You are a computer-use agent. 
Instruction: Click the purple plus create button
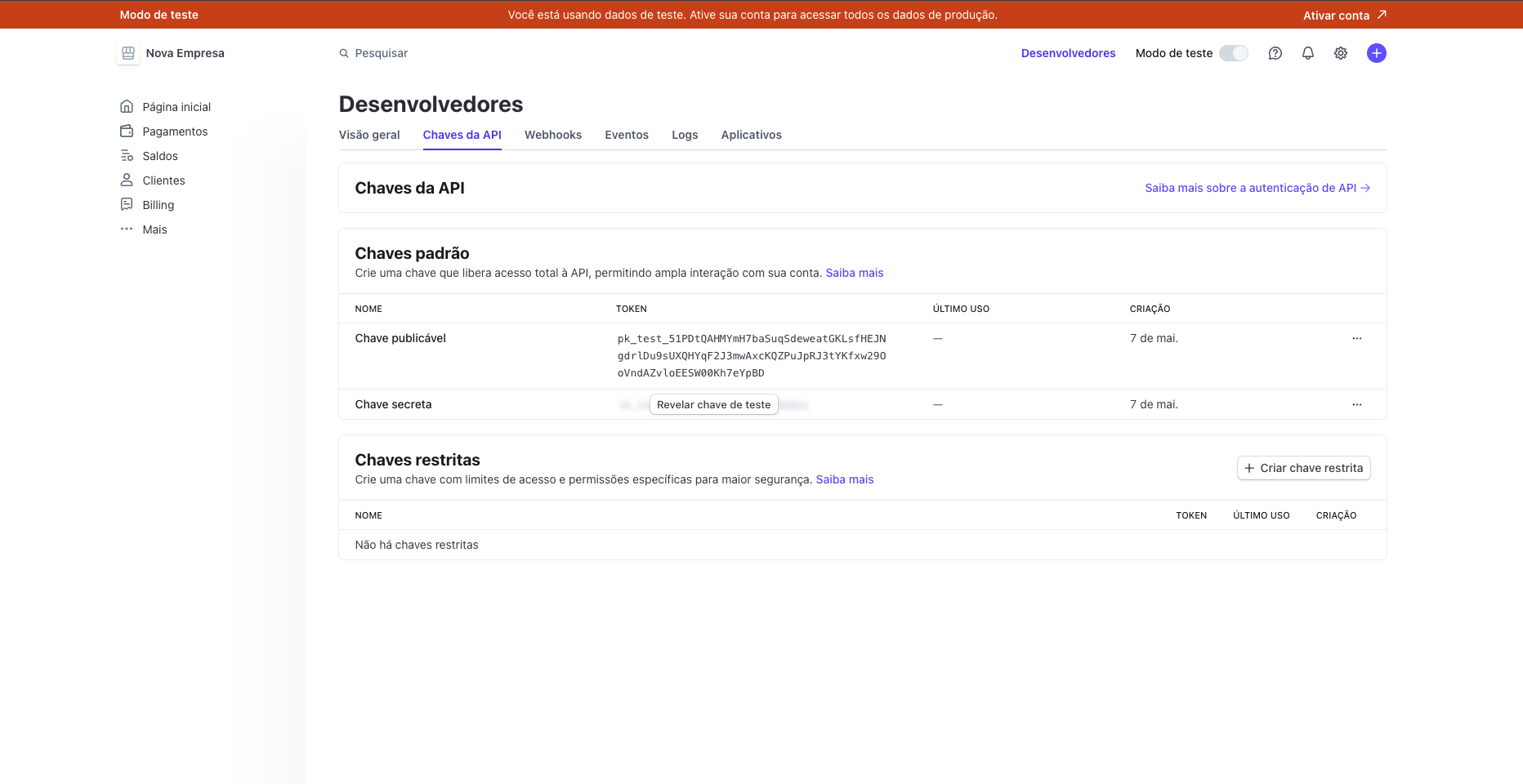click(1377, 53)
